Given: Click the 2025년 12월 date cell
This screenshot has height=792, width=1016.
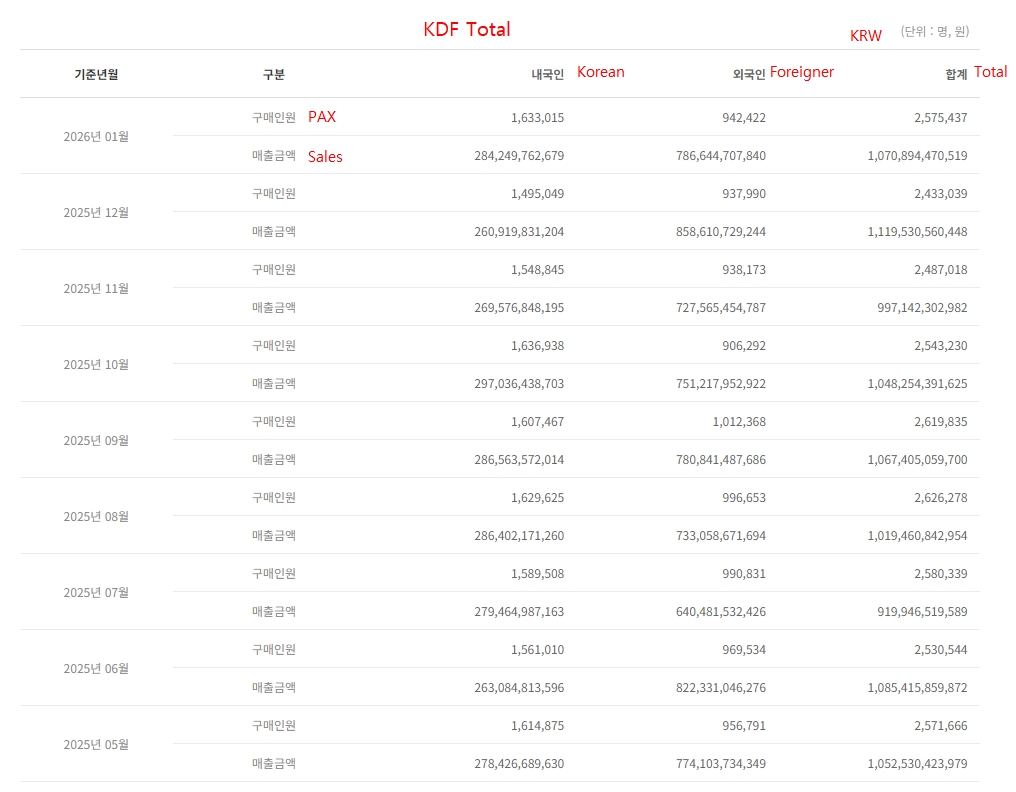Looking at the screenshot, I should point(96,212).
